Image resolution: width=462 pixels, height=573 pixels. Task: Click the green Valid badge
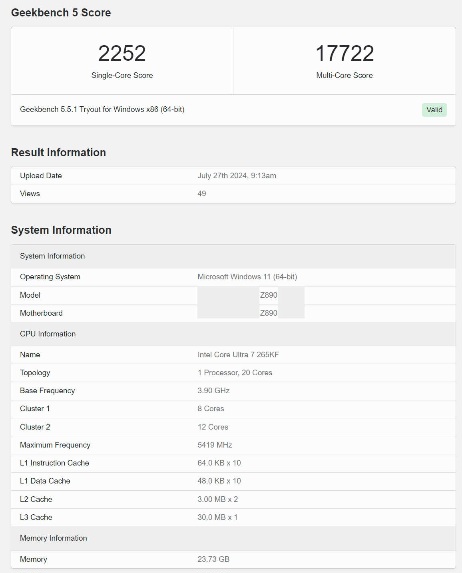434,110
